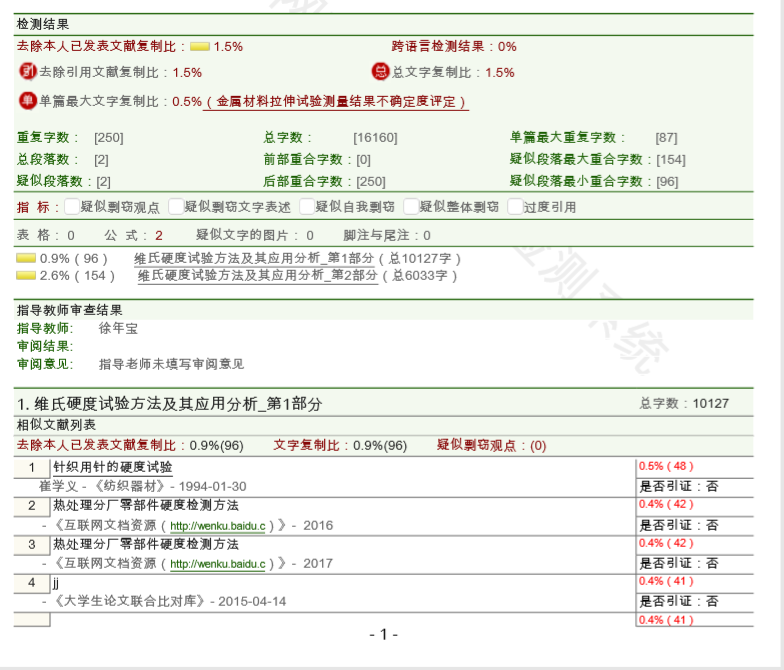Open 维氏硬度试验方法及其应用分析_第2部分 link
The image size is (784, 670).
(258, 276)
